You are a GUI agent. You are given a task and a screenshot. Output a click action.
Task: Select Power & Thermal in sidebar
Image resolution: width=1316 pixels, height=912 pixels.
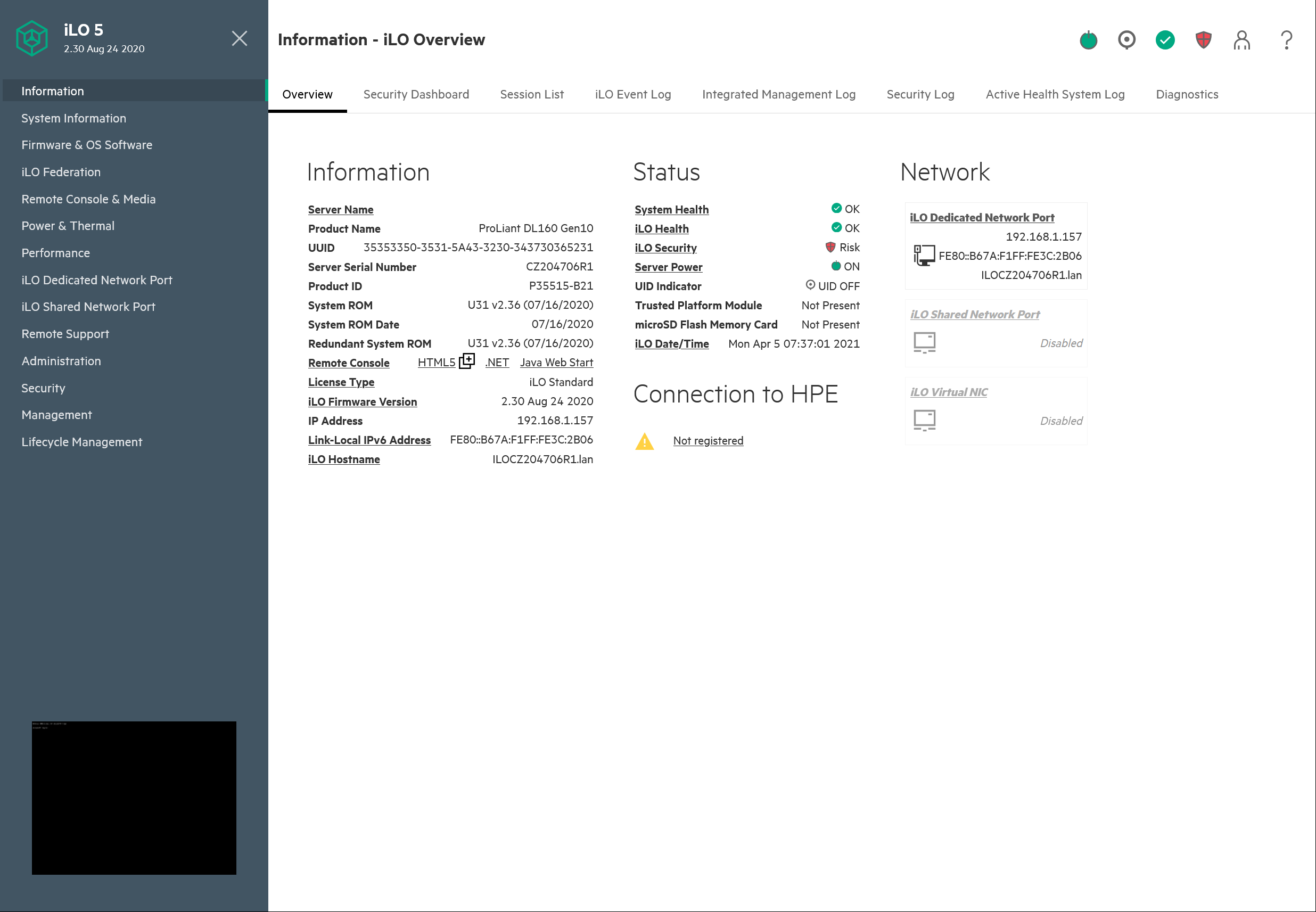[x=68, y=226]
